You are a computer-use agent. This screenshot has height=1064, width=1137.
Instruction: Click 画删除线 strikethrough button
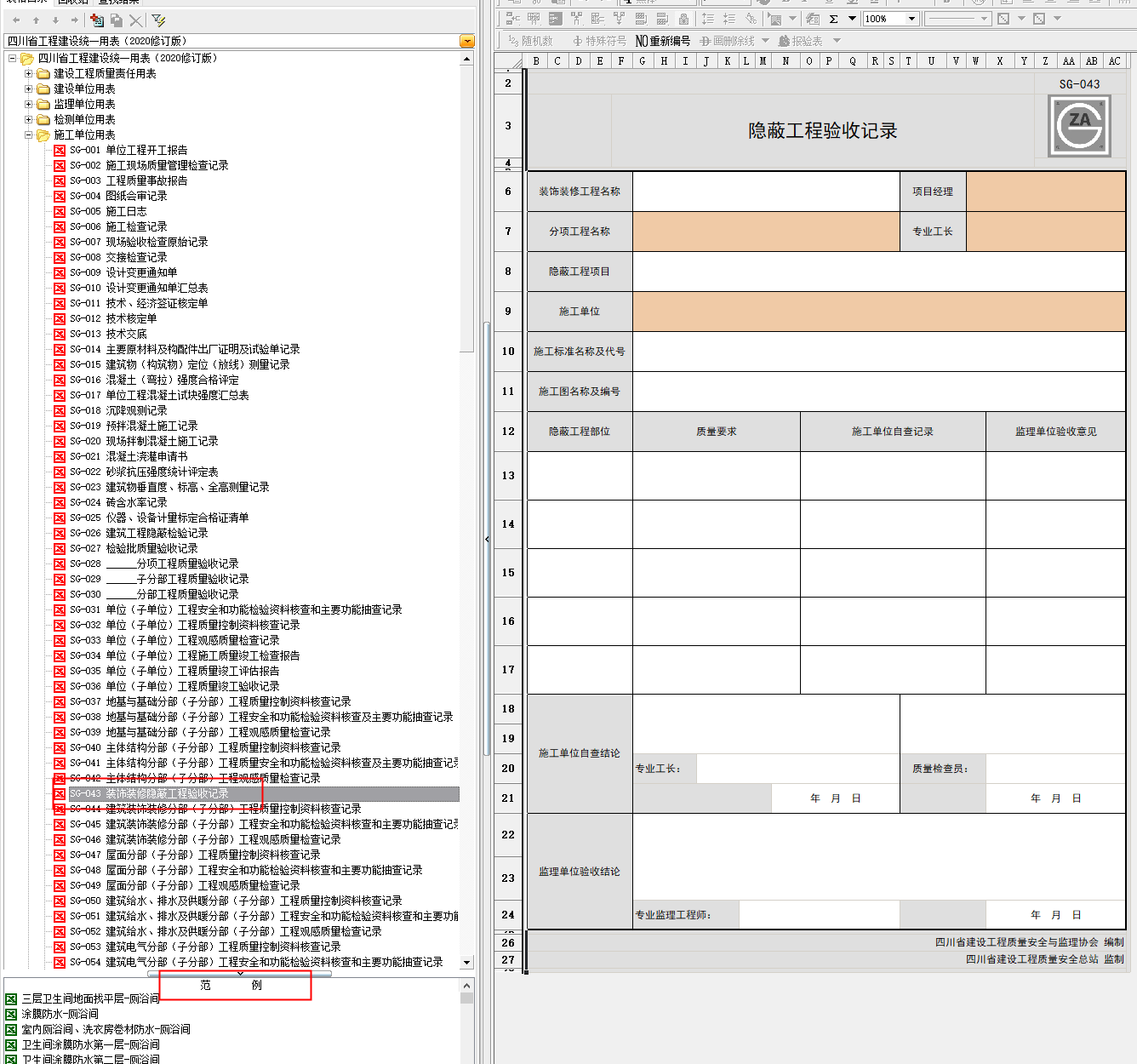click(x=728, y=41)
